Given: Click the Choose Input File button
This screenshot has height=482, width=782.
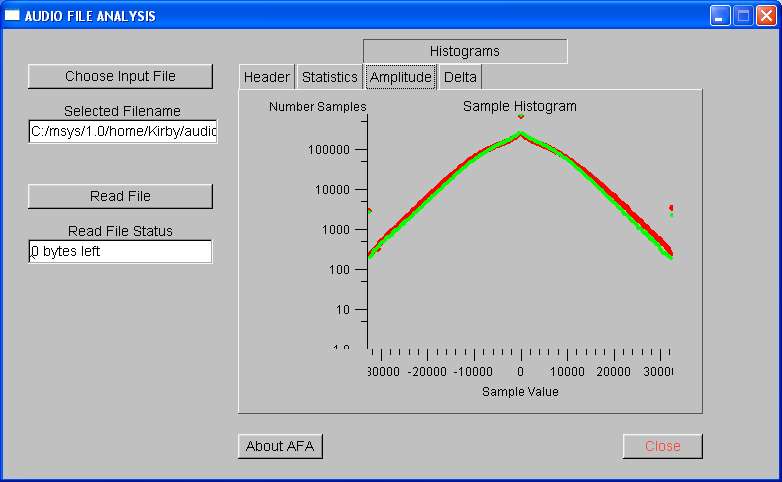Looking at the screenshot, I should pyautogui.click(x=120, y=76).
